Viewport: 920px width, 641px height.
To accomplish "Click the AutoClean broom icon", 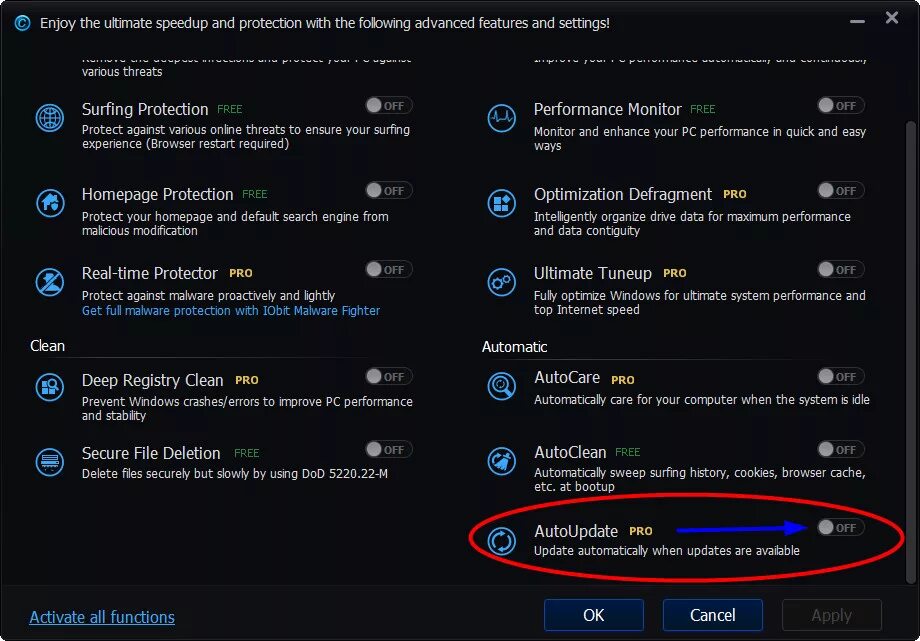I will point(502,461).
